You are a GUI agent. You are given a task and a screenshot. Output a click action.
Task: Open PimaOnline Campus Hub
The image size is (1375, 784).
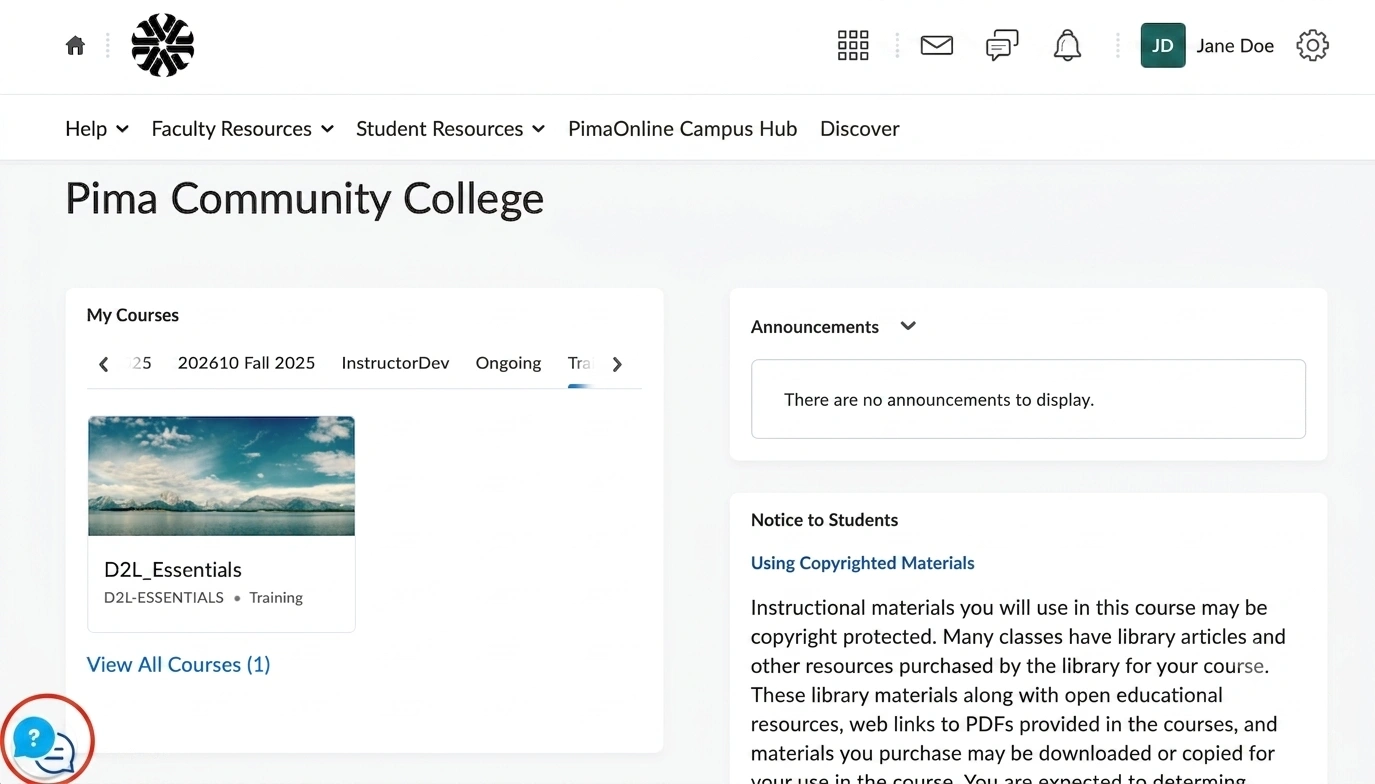pyautogui.click(x=683, y=129)
